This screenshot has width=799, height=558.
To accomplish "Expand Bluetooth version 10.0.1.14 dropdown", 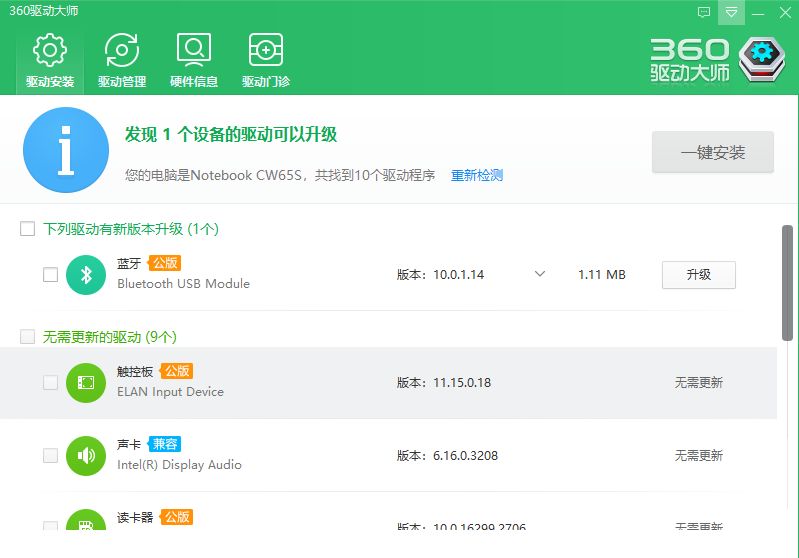I will 540,274.
